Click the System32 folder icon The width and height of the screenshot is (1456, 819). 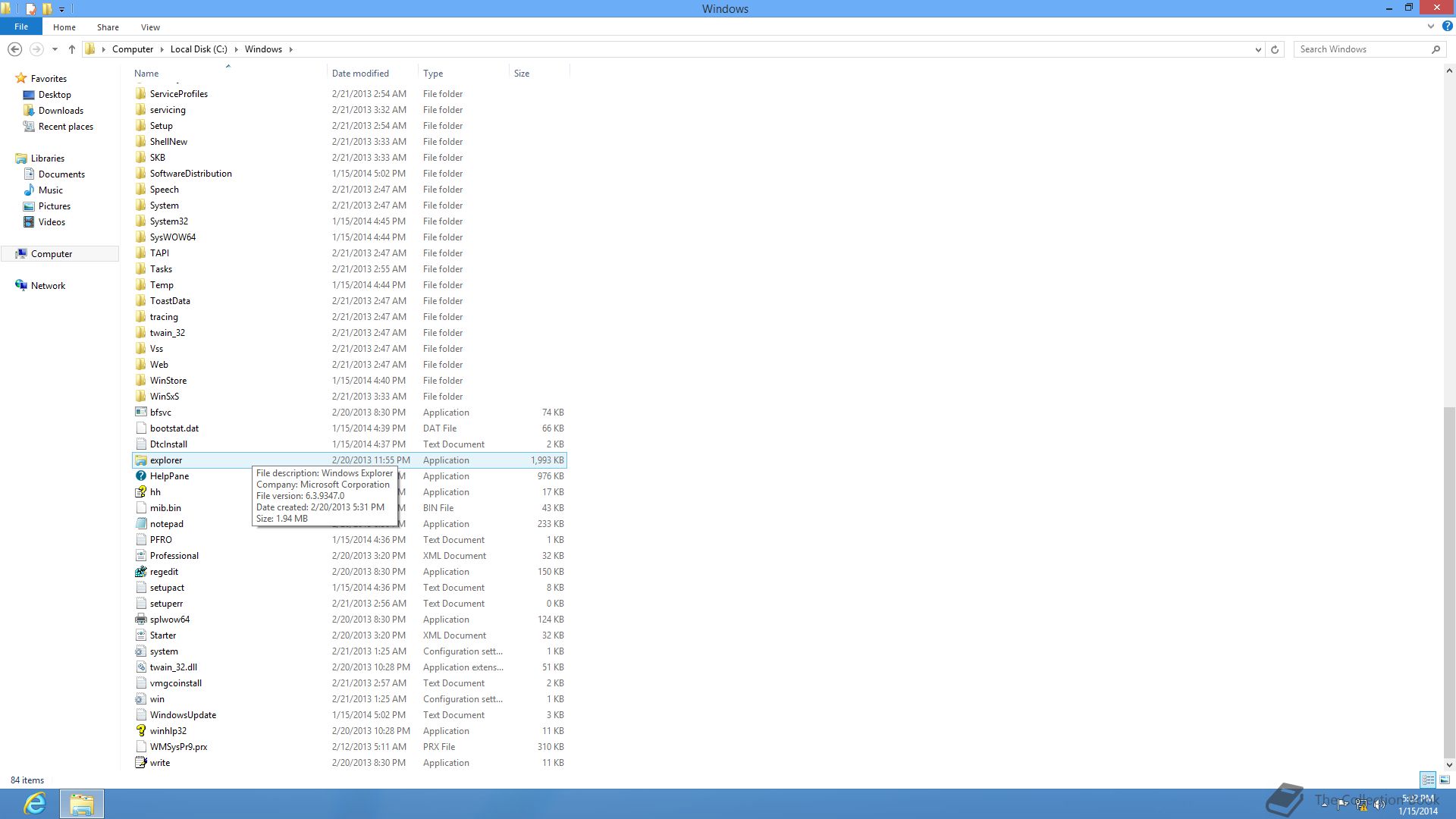click(141, 221)
